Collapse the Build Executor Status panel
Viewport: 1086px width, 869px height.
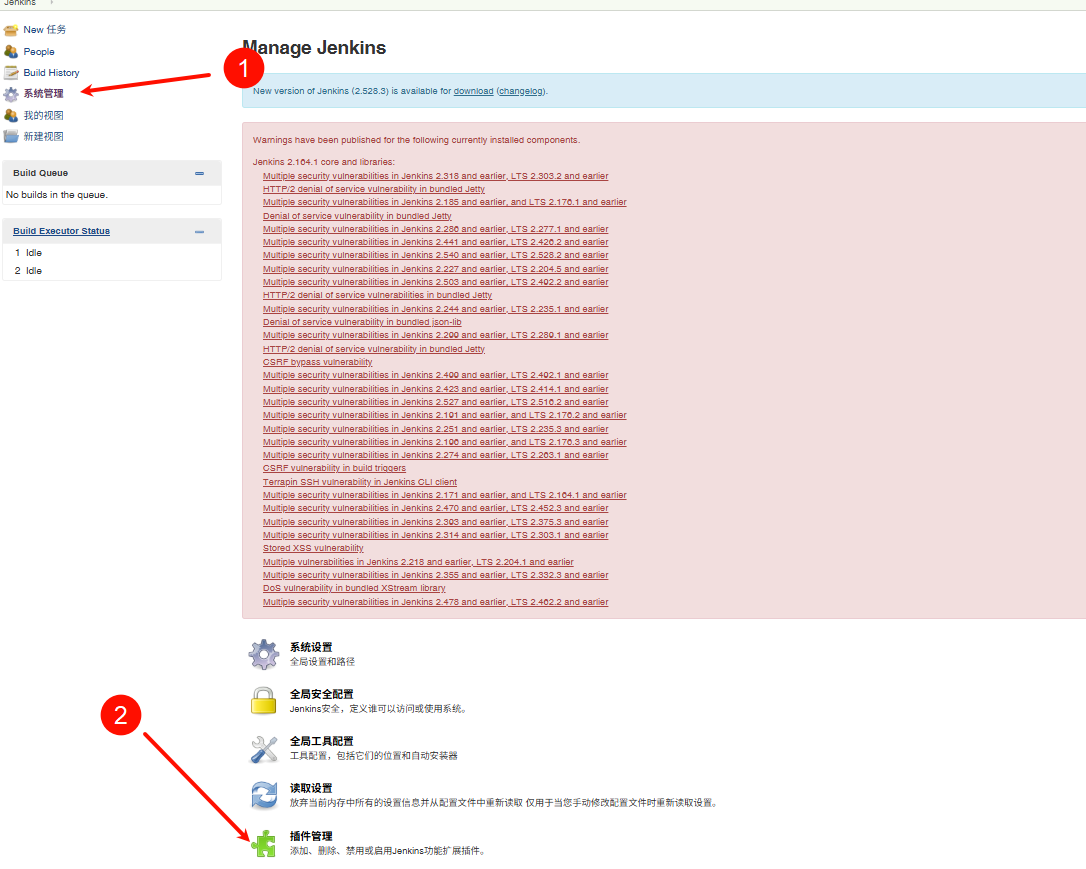199,232
